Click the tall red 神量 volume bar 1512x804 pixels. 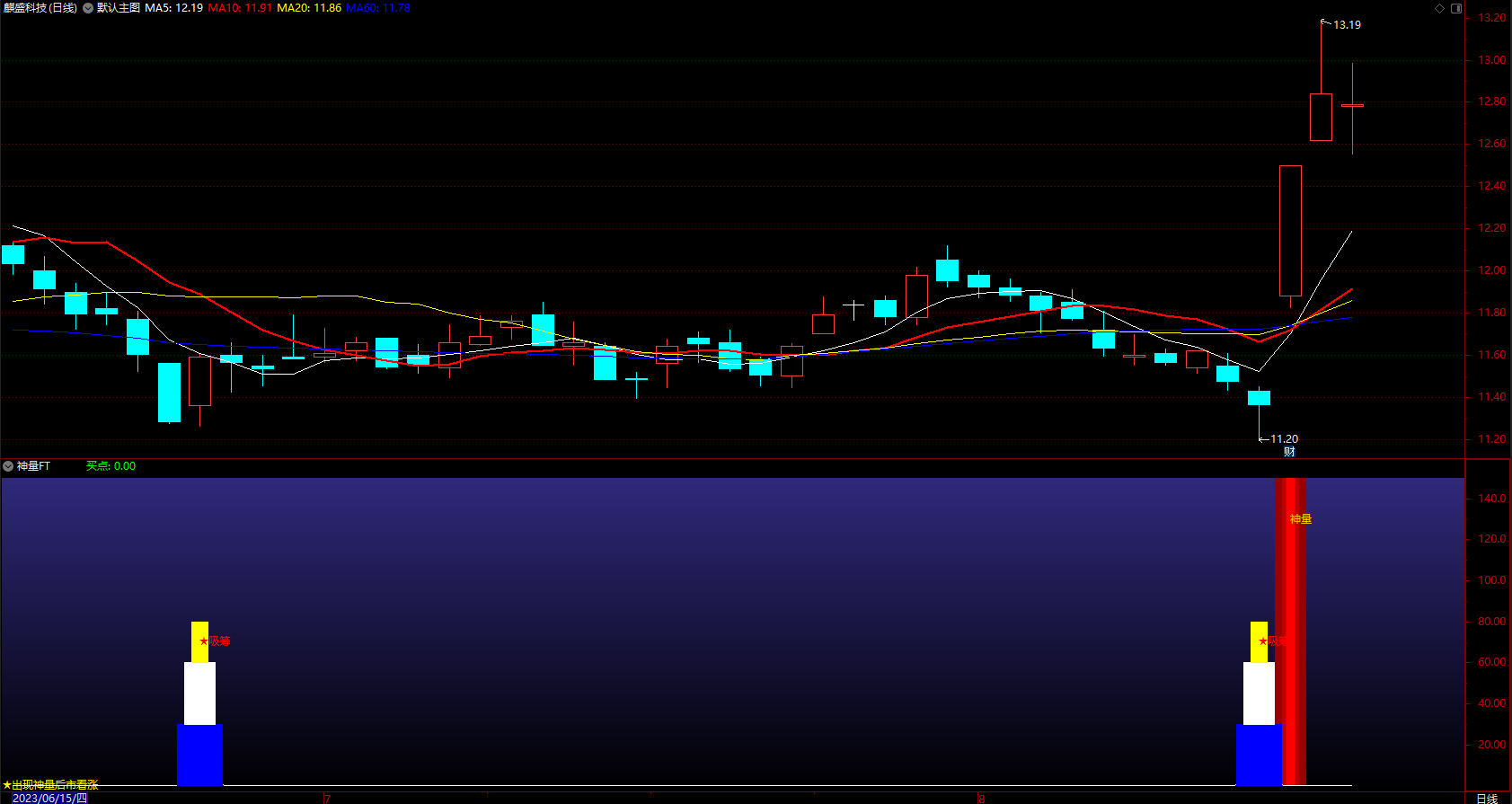coord(1291,632)
